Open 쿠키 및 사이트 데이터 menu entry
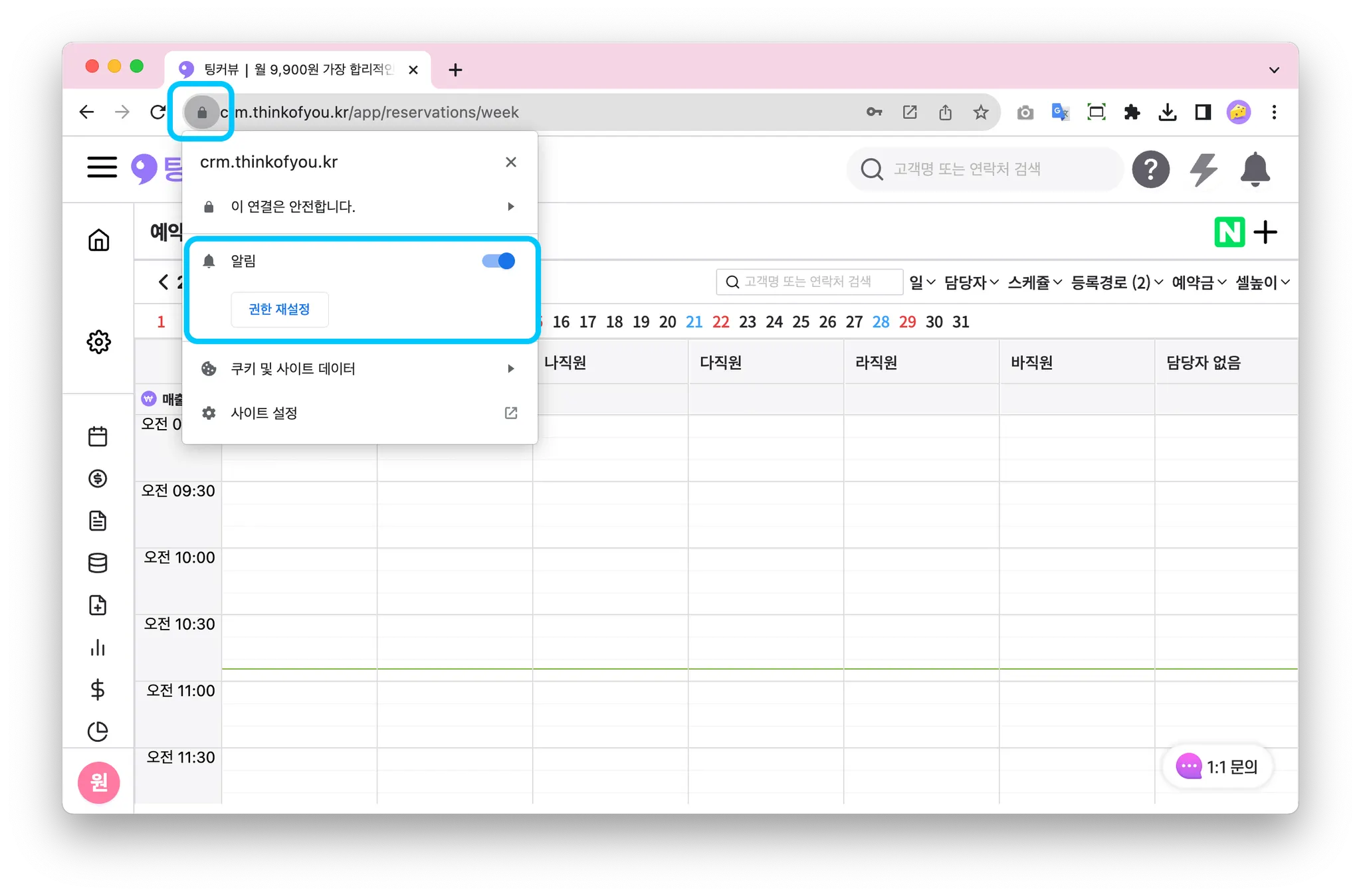The width and height of the screenshot is (1361, 896). click(359, 369)
